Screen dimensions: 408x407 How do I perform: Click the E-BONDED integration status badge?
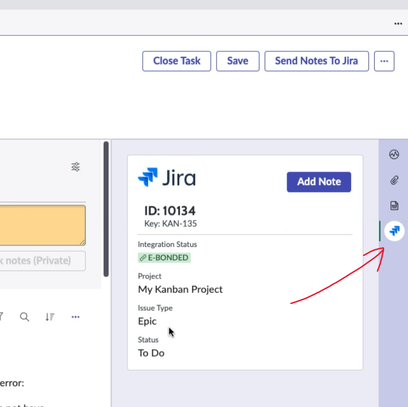click(x=164, y=258)
